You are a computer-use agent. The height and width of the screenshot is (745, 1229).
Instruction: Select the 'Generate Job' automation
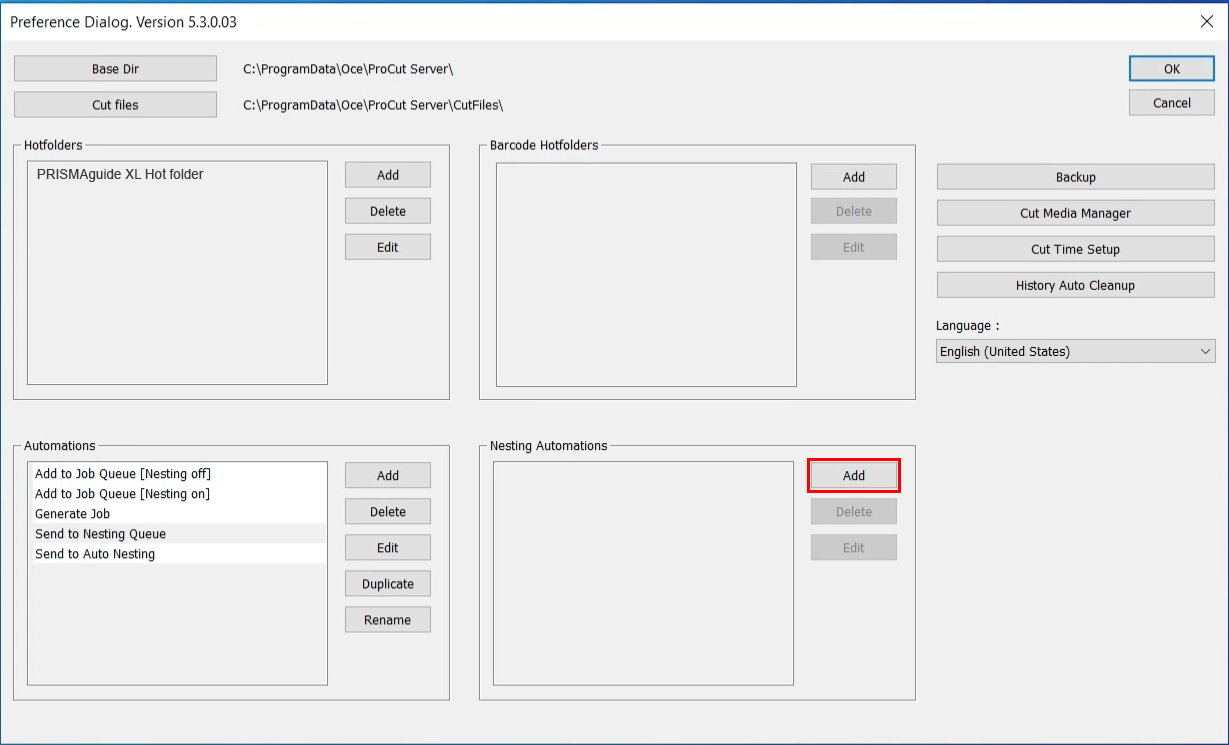[73, 514]
